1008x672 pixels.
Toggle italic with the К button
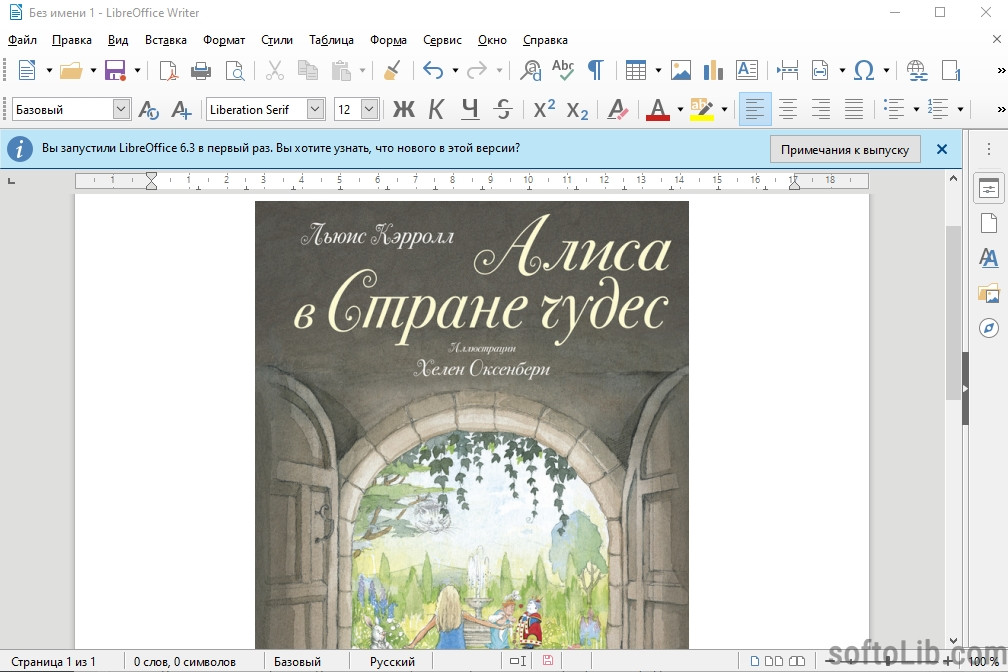[436, 109]
